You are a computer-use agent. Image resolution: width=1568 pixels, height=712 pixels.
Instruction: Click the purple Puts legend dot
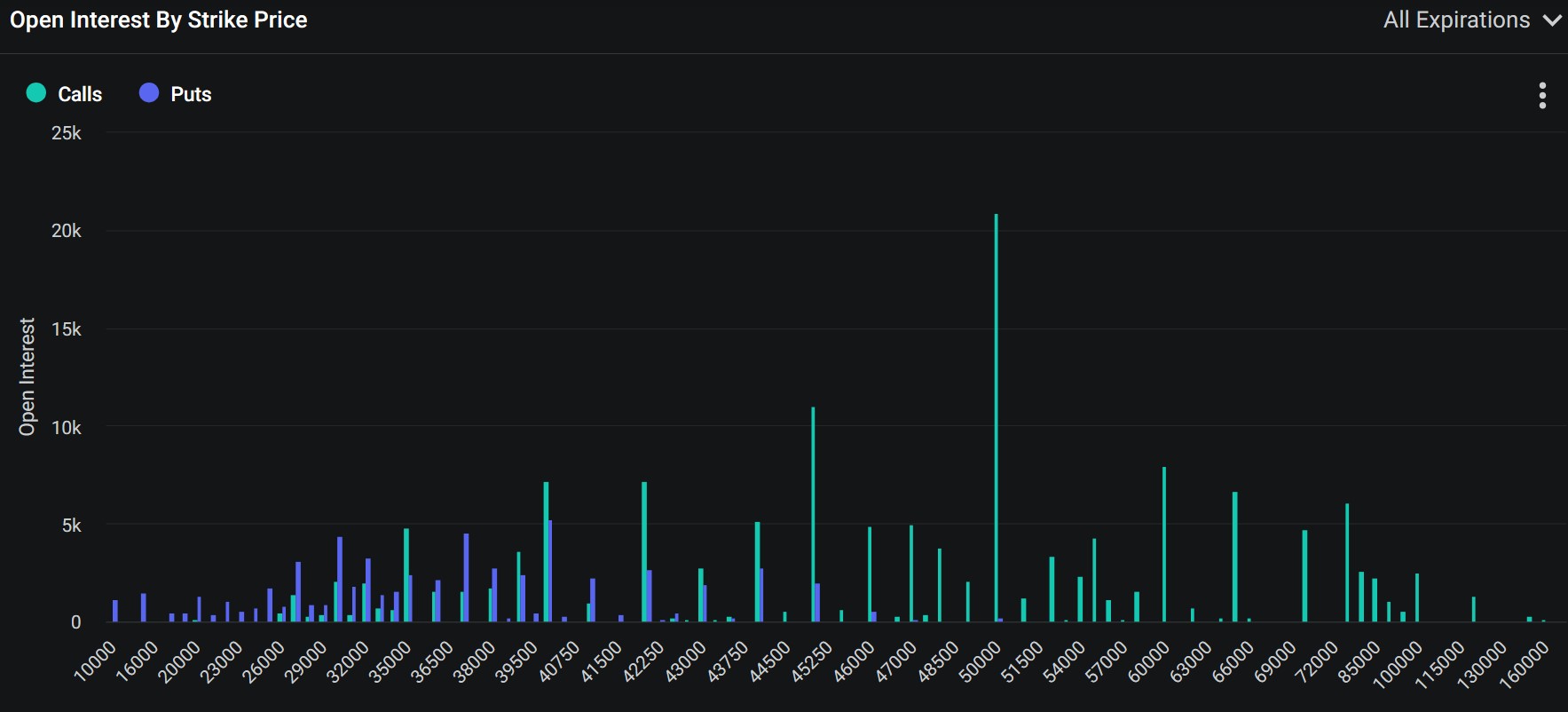click(149, 93)
